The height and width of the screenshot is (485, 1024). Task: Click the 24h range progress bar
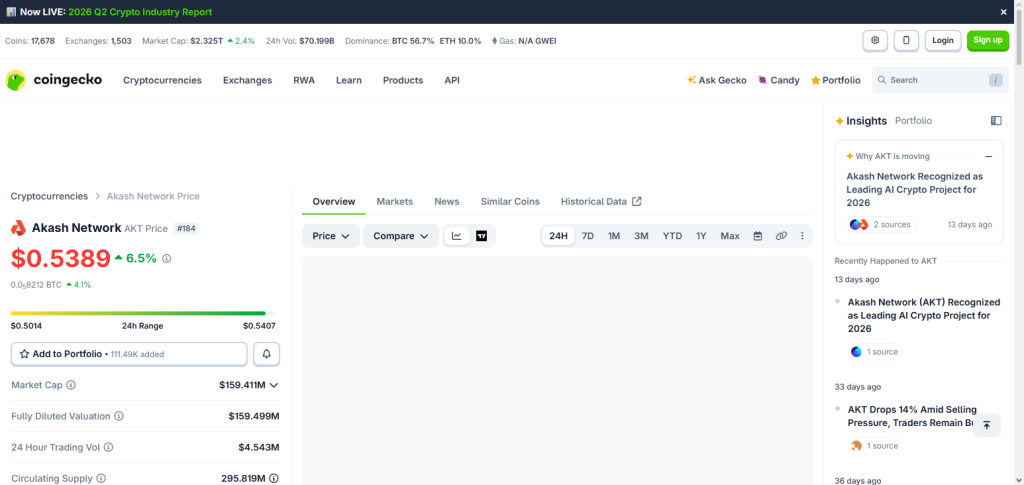tap(143, 313)
